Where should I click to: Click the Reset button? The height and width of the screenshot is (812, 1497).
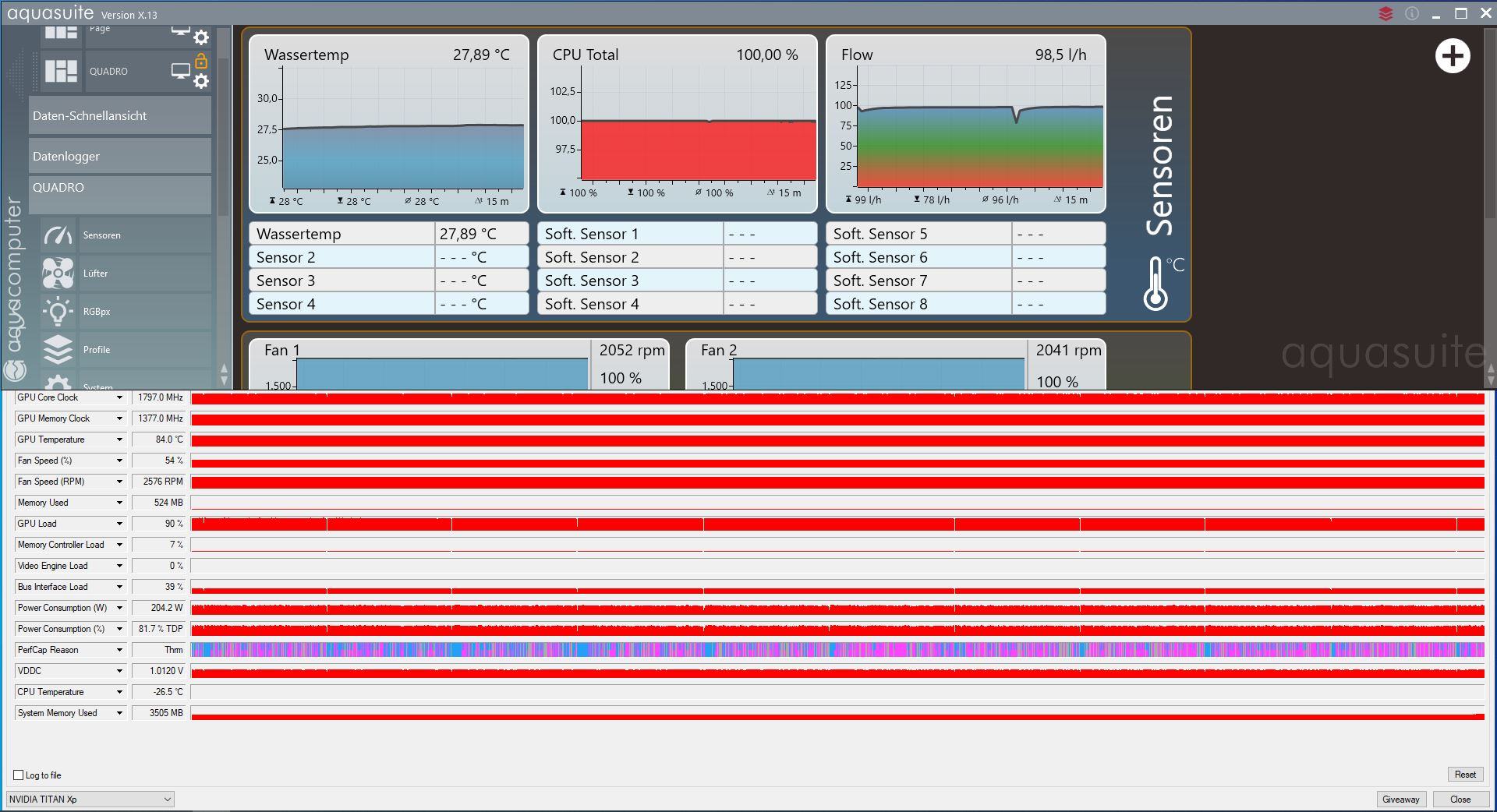coord(1464,775)
